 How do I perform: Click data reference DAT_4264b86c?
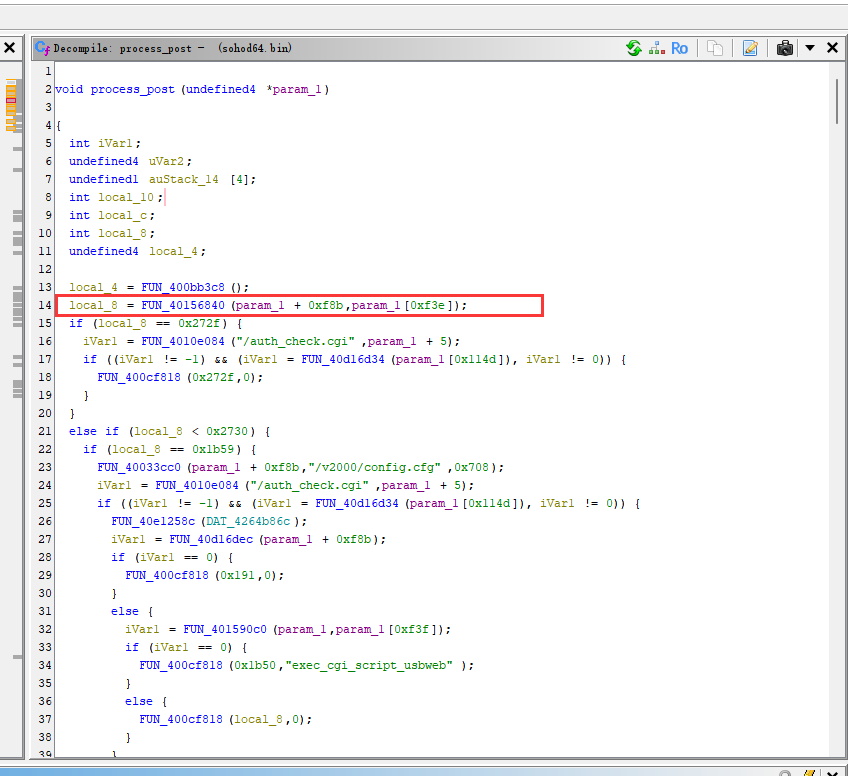(248, 521)
